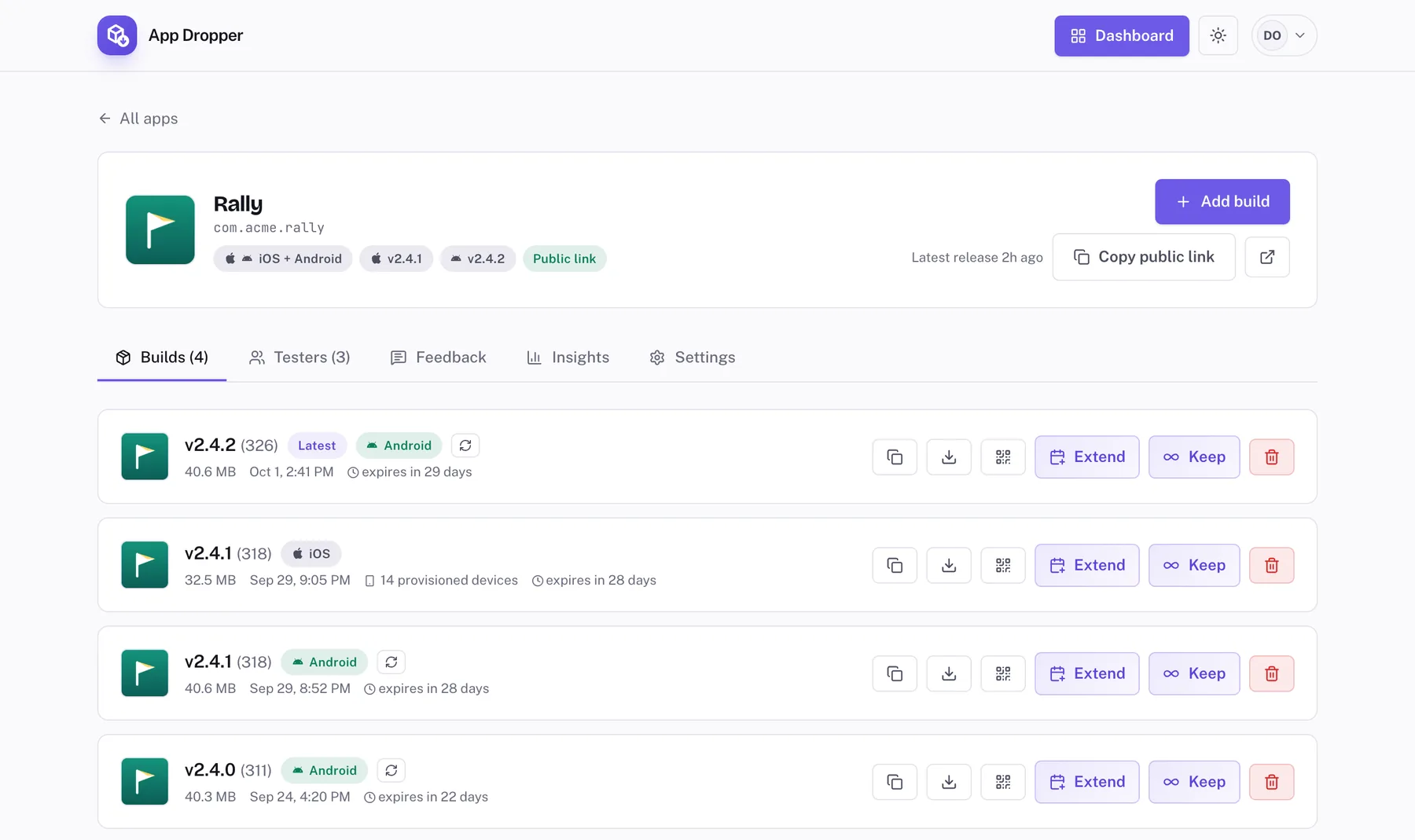Screen dimensions: 1415x840
Task: Toggle the light/dark theme sun icon
Action: tap(1218, 35)
